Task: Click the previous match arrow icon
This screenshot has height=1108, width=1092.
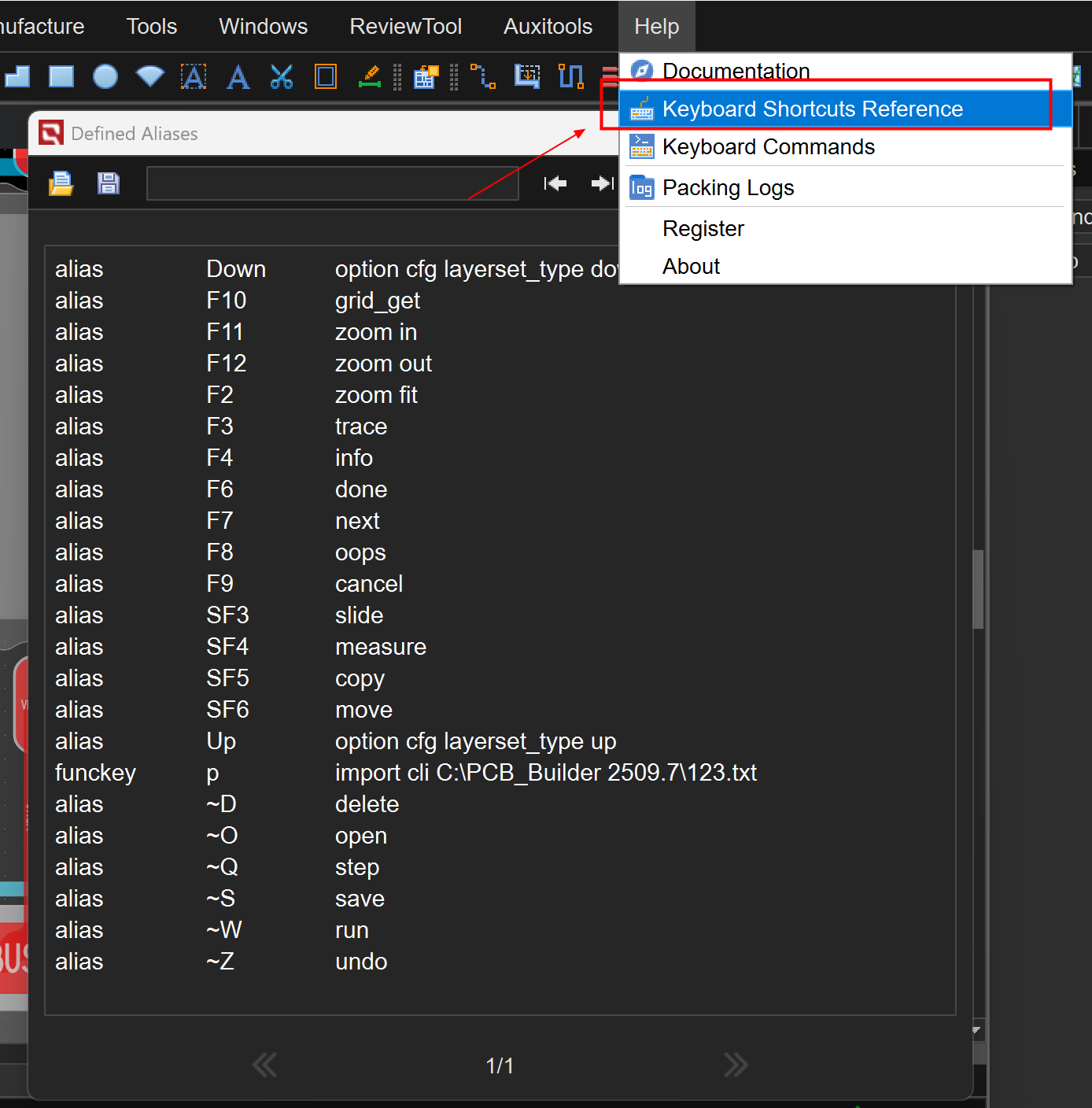Action: point(555,183)
